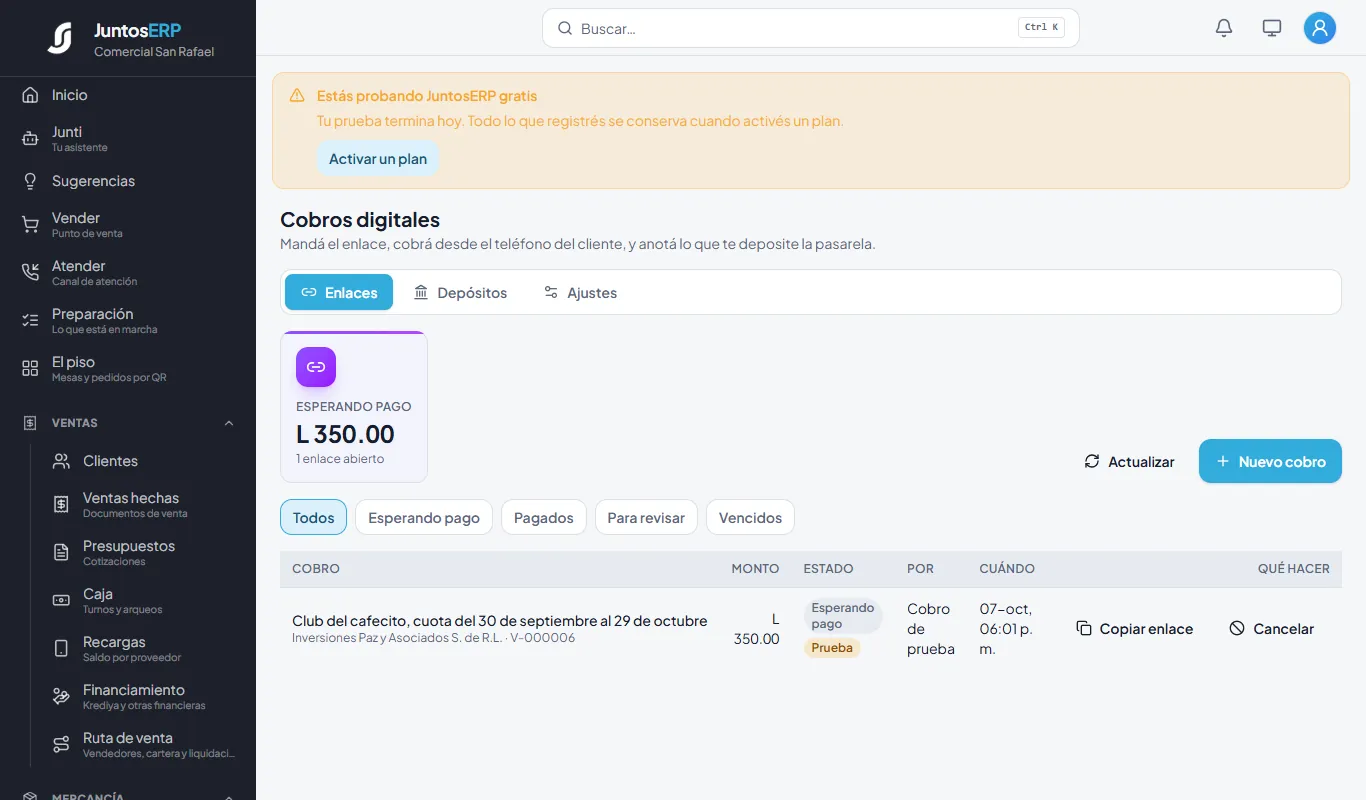1366x800 pixels.
Task: Switch to the Enlaces tab
Action: point(339,292)
